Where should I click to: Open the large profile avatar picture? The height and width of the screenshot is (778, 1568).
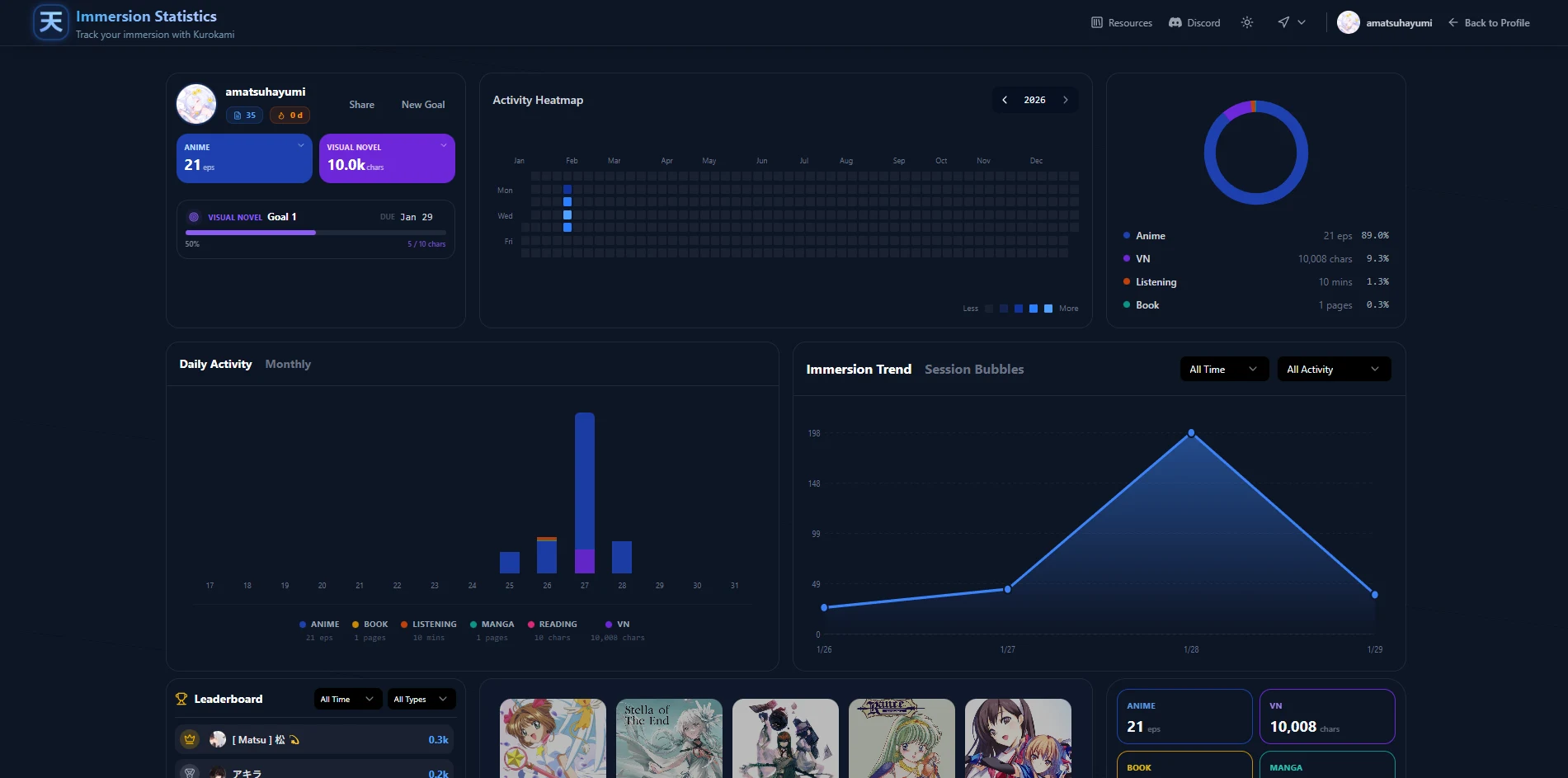click(x=196, y=104)
